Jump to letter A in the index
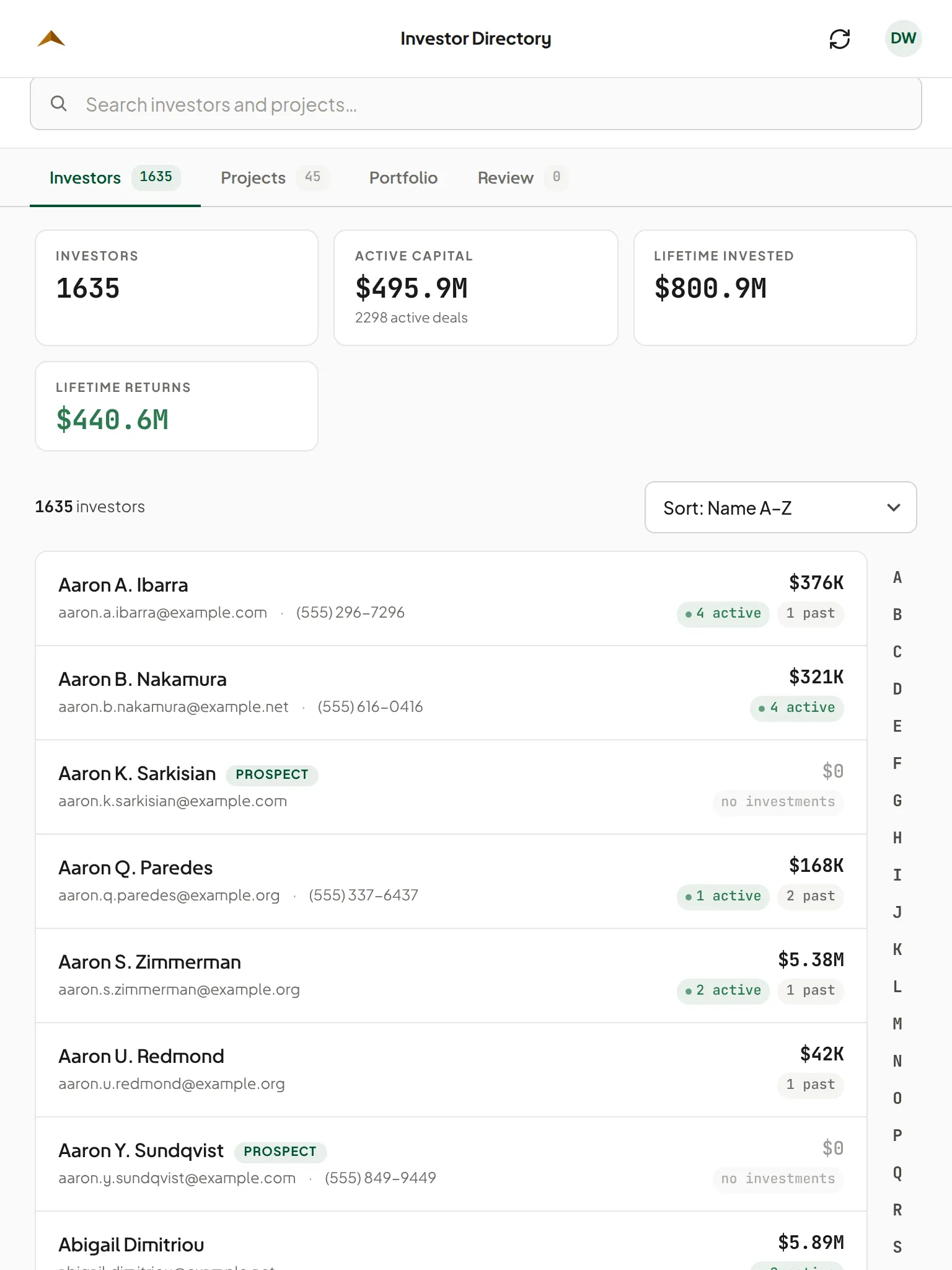Viewport: 952px width, 1270px height. 897,577
